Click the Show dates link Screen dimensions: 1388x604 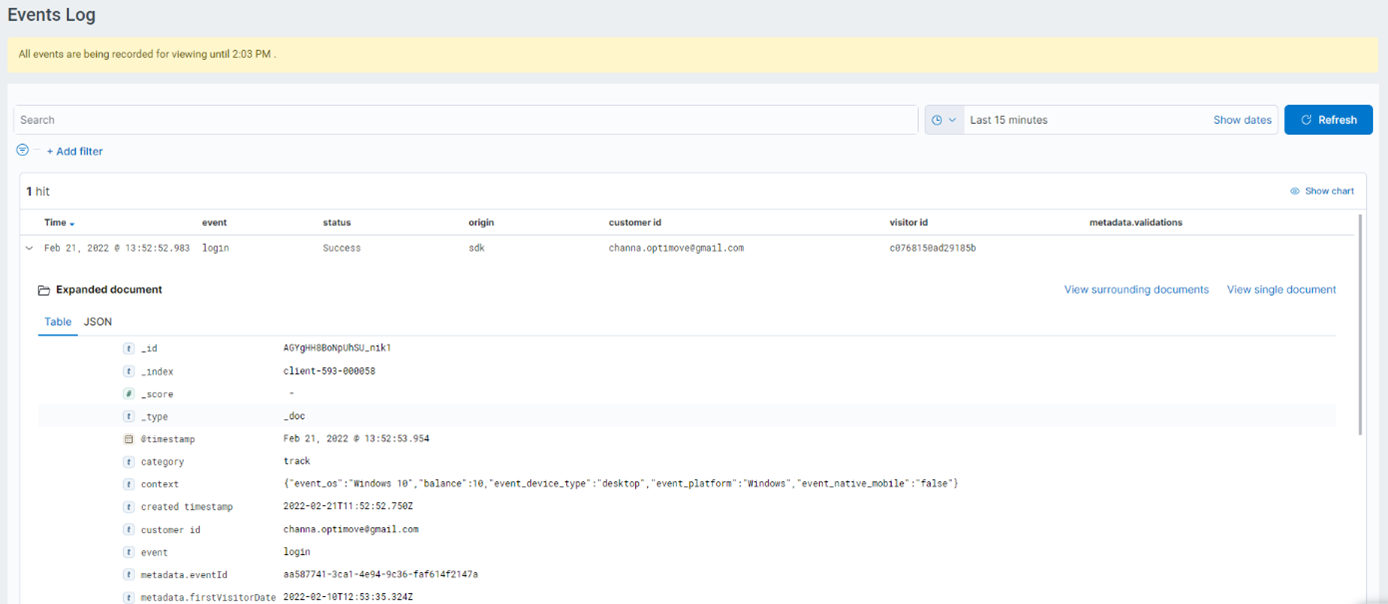click(1242, 120)
